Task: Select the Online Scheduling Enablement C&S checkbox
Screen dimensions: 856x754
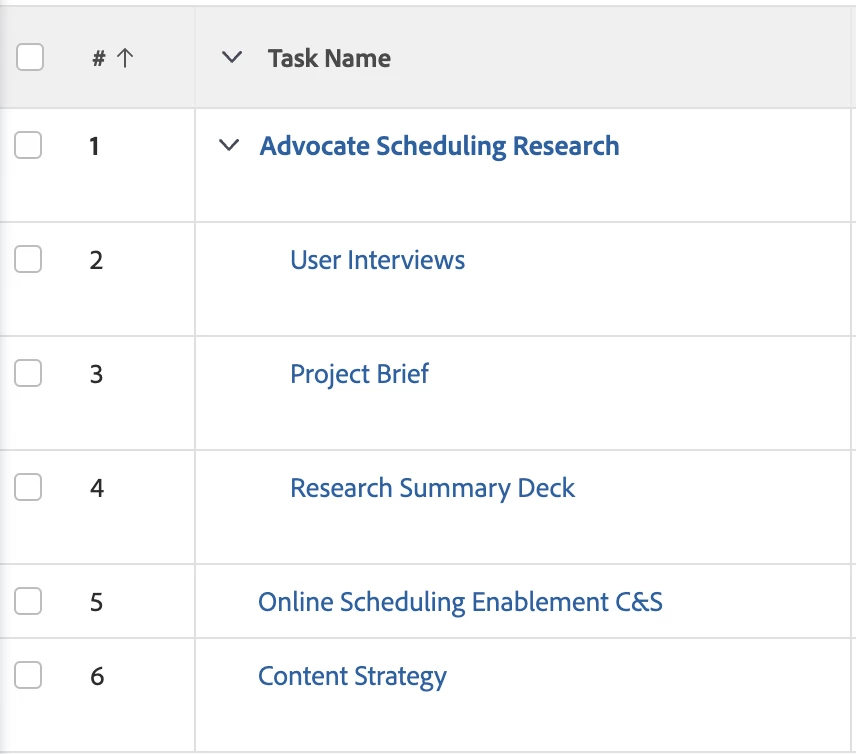Action: [x=29, y=602]
